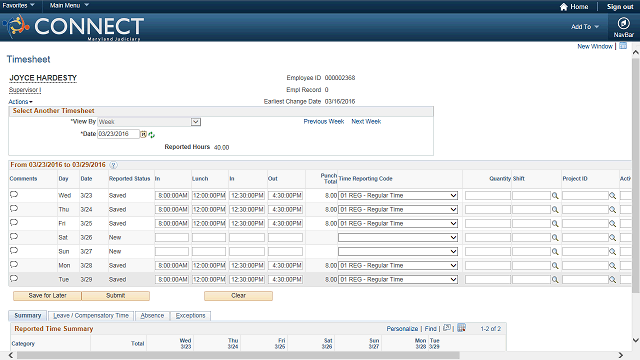The width and height of the screenshot is (640, 360).
Task: Look up Project ID for Sun 3/27
Action: (x=613, y=252)
